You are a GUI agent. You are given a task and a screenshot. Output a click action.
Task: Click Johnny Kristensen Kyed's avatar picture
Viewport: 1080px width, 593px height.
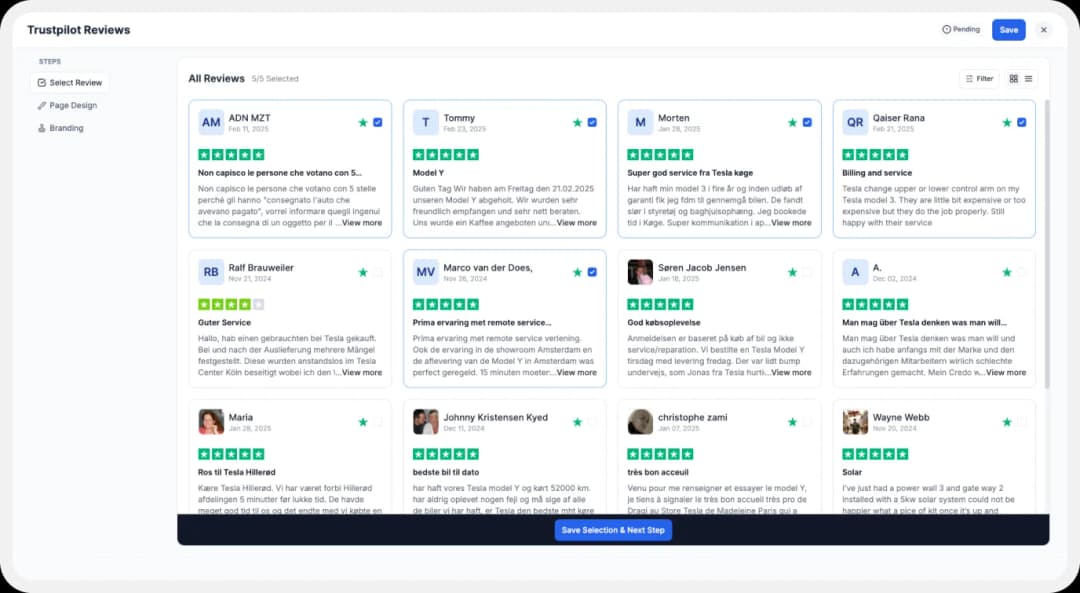click(x=425, y=421)
